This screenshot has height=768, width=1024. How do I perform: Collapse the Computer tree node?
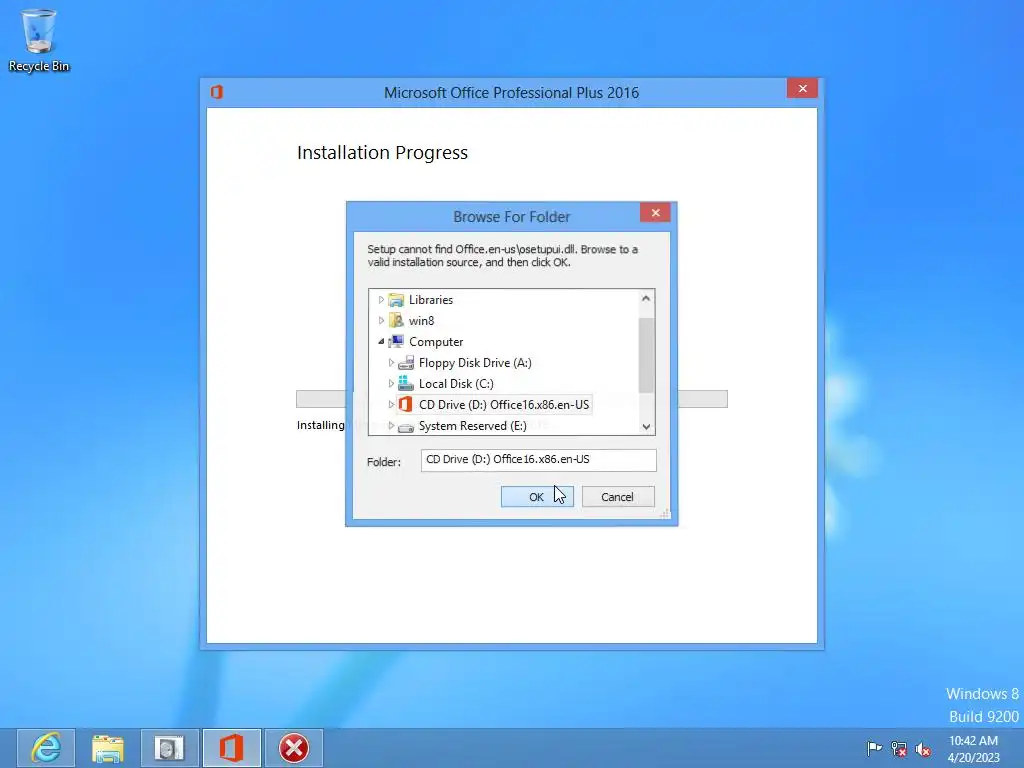(x=381, y=342)
